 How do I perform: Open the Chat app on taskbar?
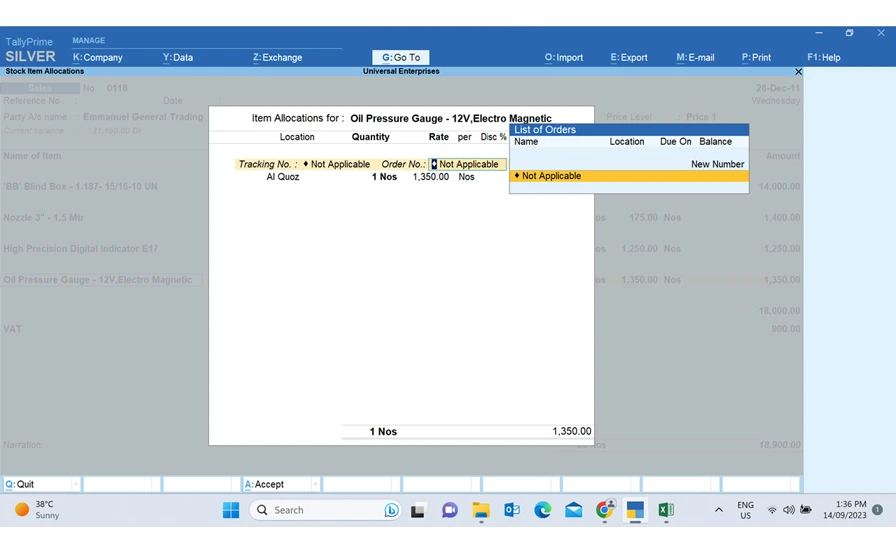pos(449,510)
